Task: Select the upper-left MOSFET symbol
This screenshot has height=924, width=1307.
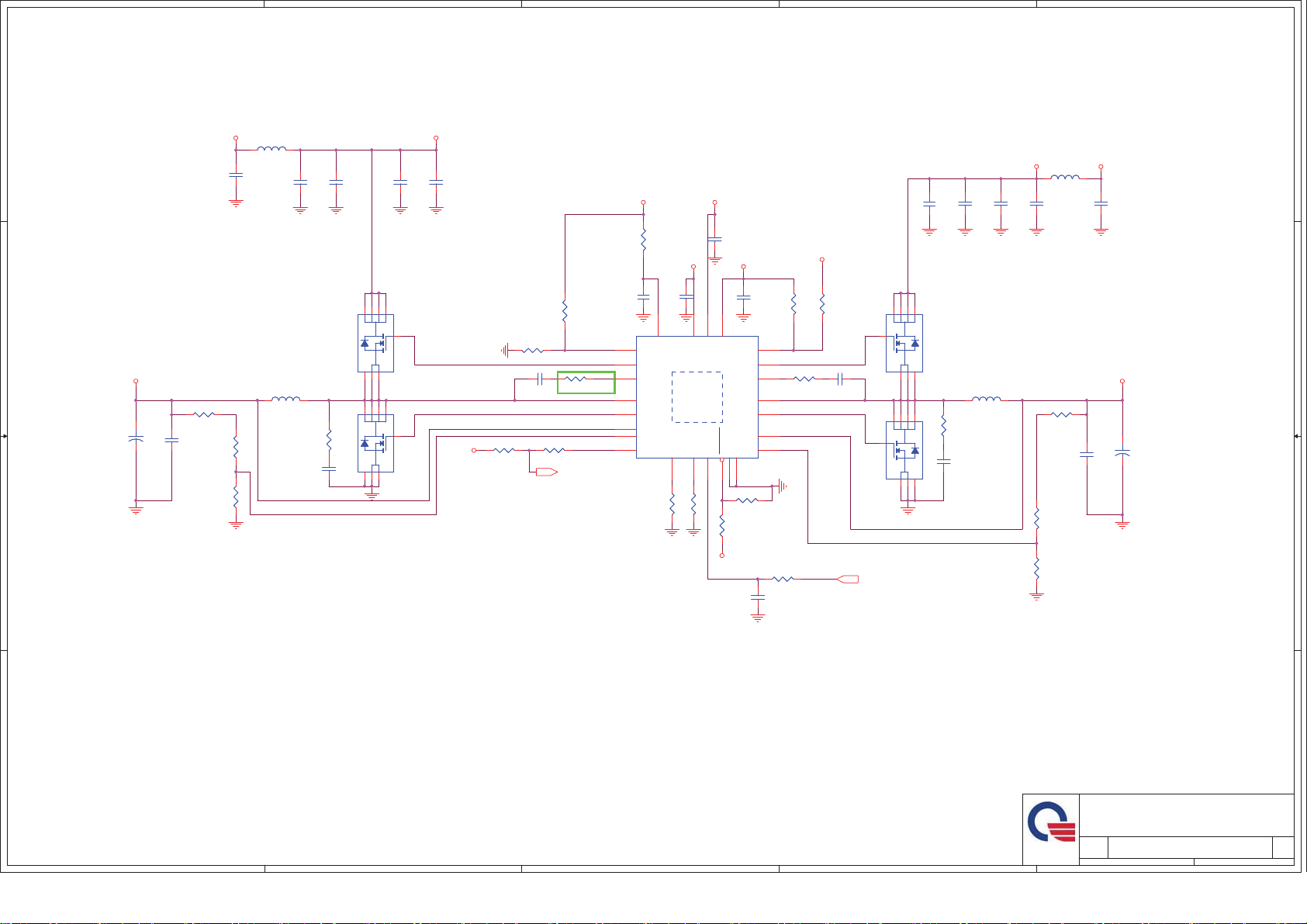Action: coord(375,343)
